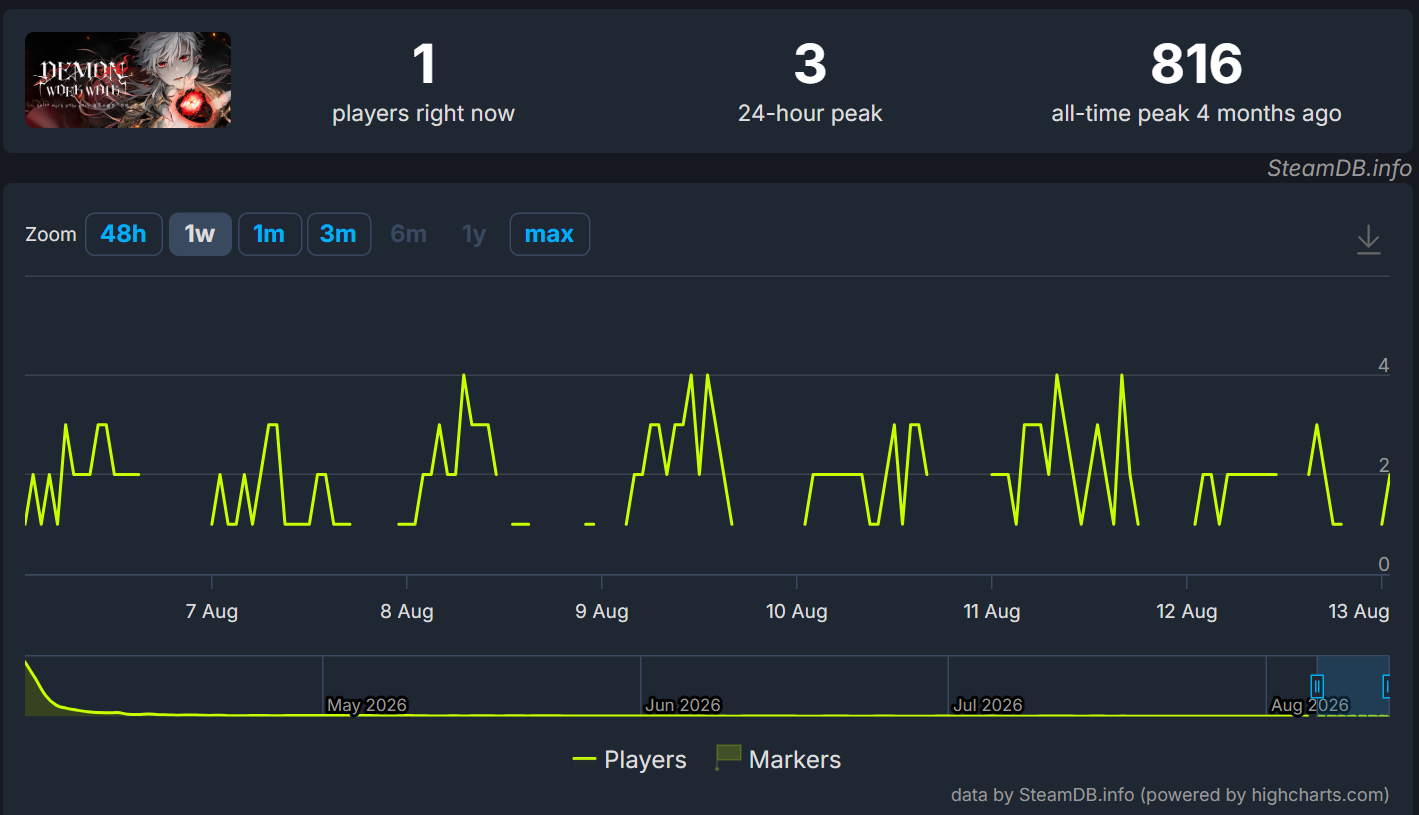Screen dimensions: 1419x815
Task: Select the 6m zoom range
Action: 408,234
